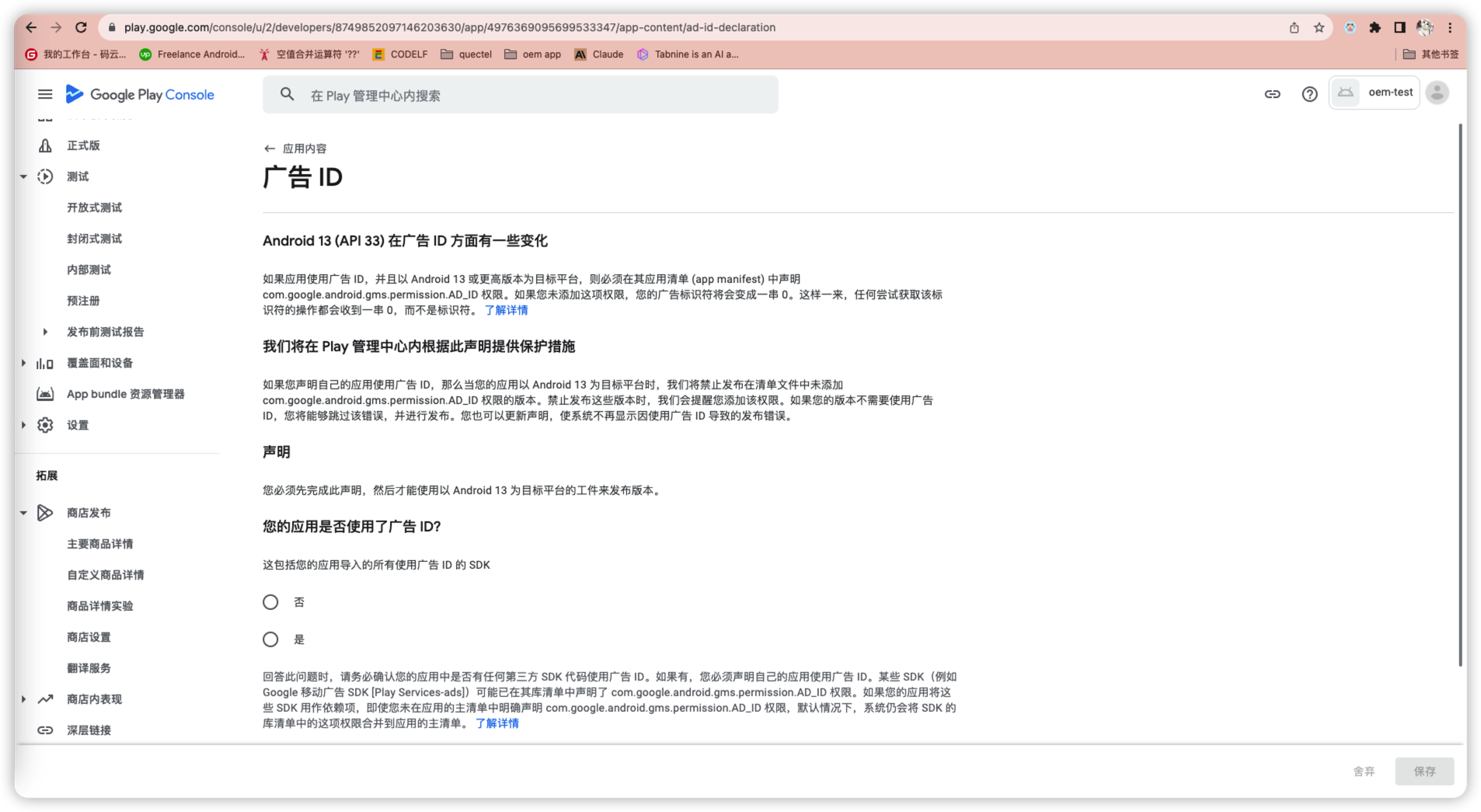Open the Claude bookmark
This screenshot has width=1481, height=812.
tap(598, 54)
